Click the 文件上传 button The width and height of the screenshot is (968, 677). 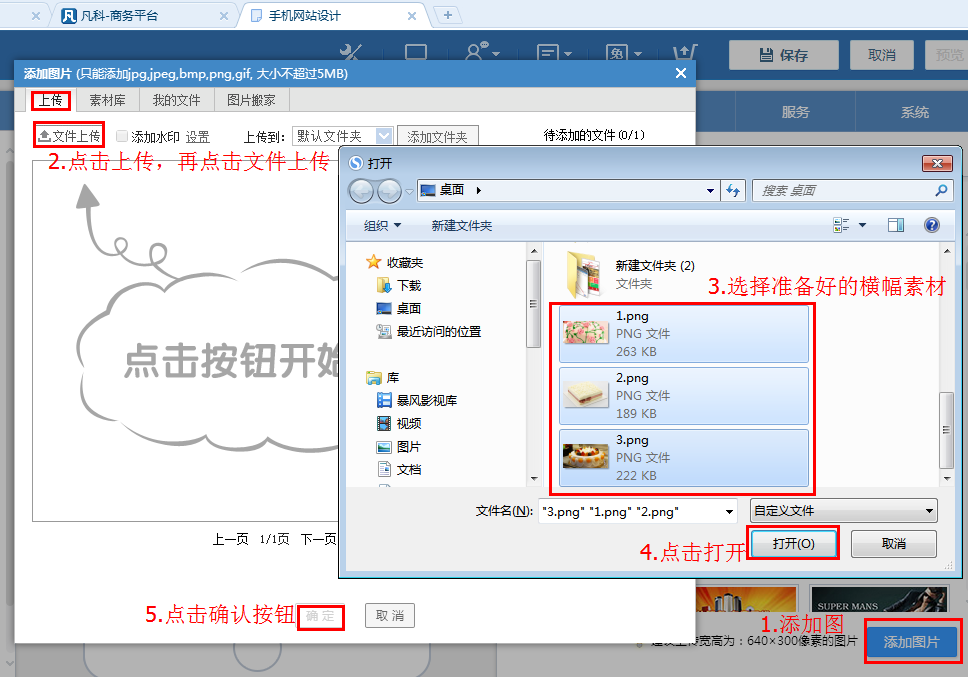tap(69, 135)
